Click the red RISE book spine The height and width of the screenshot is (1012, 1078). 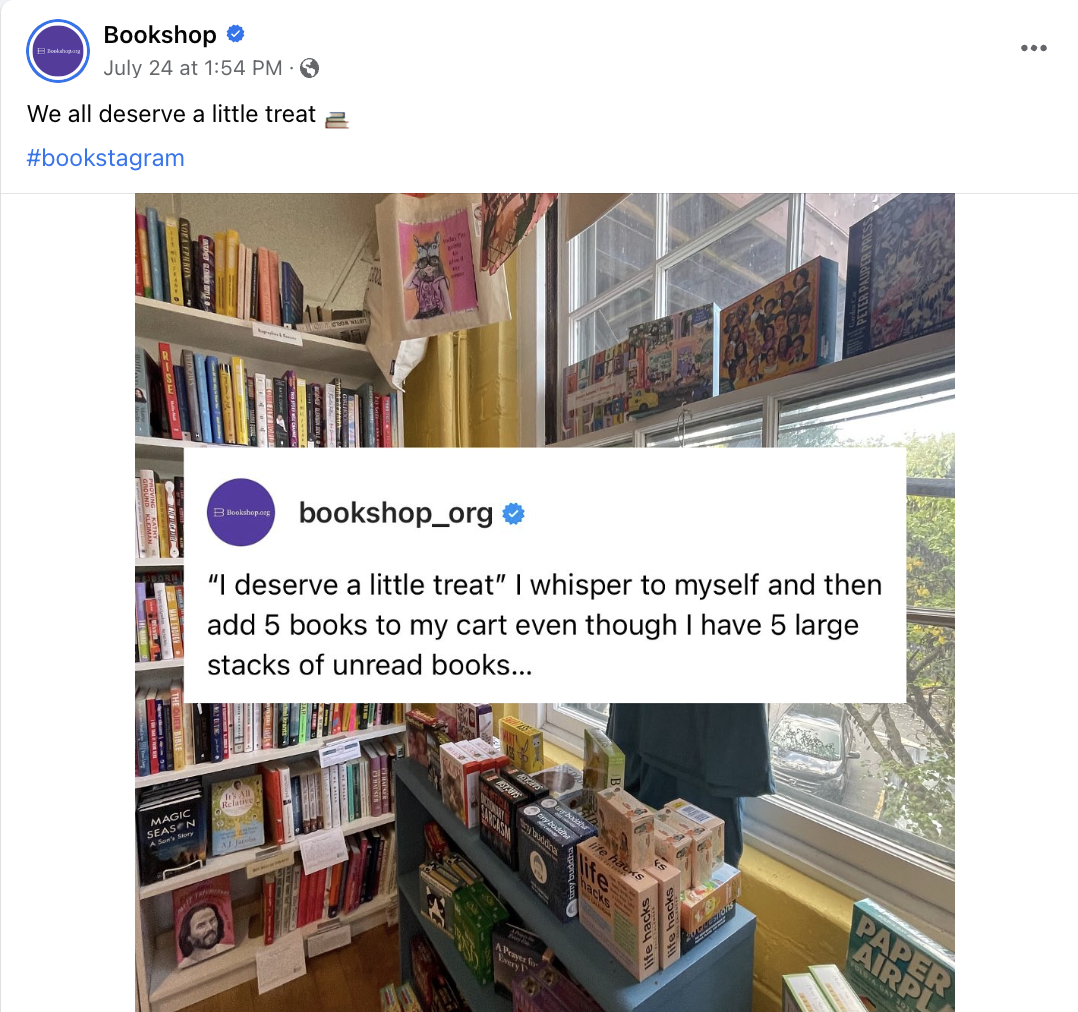pyautogui.click(x=169, y=390)
